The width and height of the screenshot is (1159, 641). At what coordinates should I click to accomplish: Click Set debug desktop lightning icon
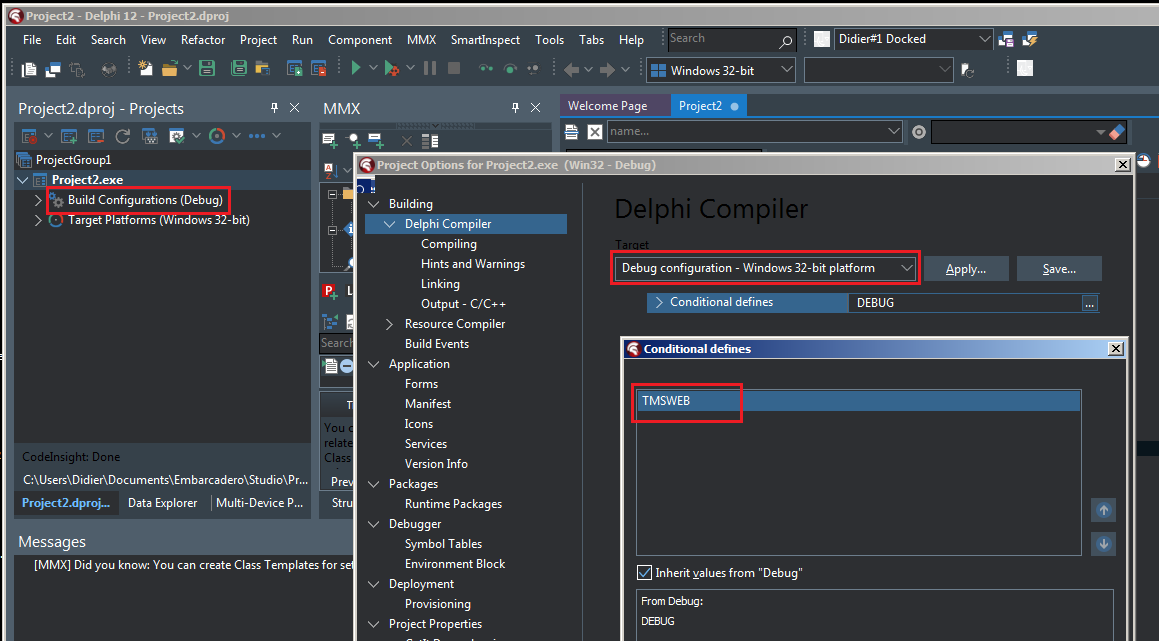[1030, 39]
